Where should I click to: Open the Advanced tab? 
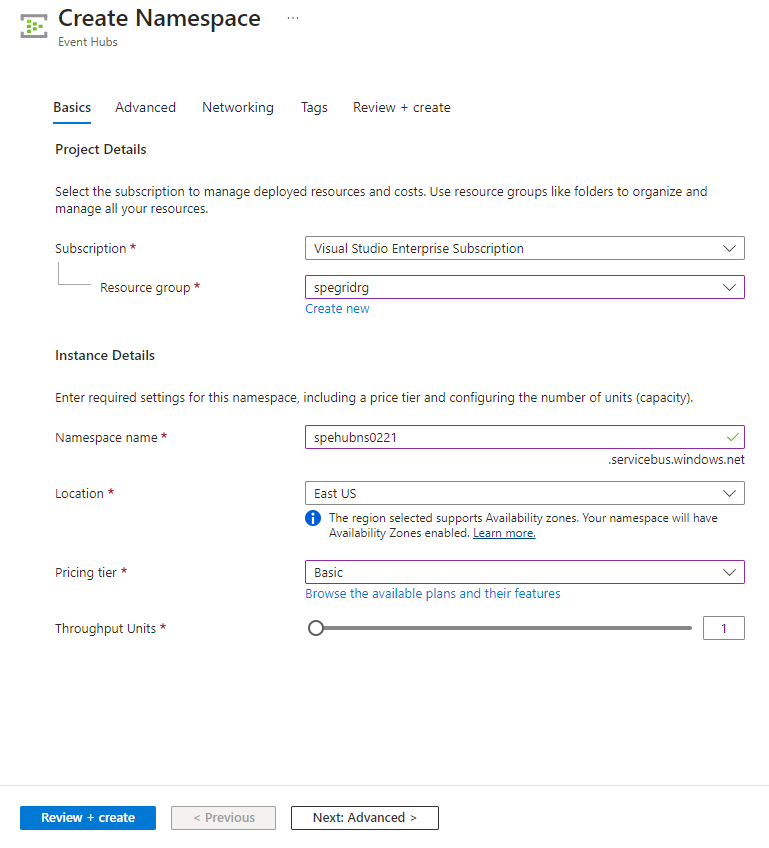tap(145, 108)
